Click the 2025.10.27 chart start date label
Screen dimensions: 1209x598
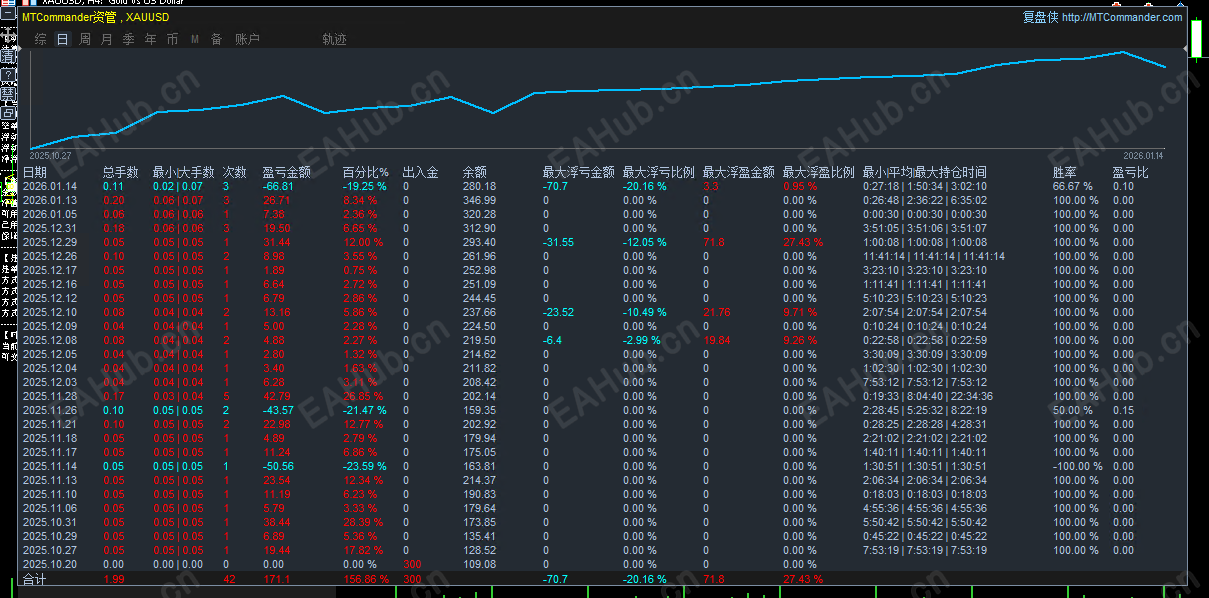click(49, 155)
